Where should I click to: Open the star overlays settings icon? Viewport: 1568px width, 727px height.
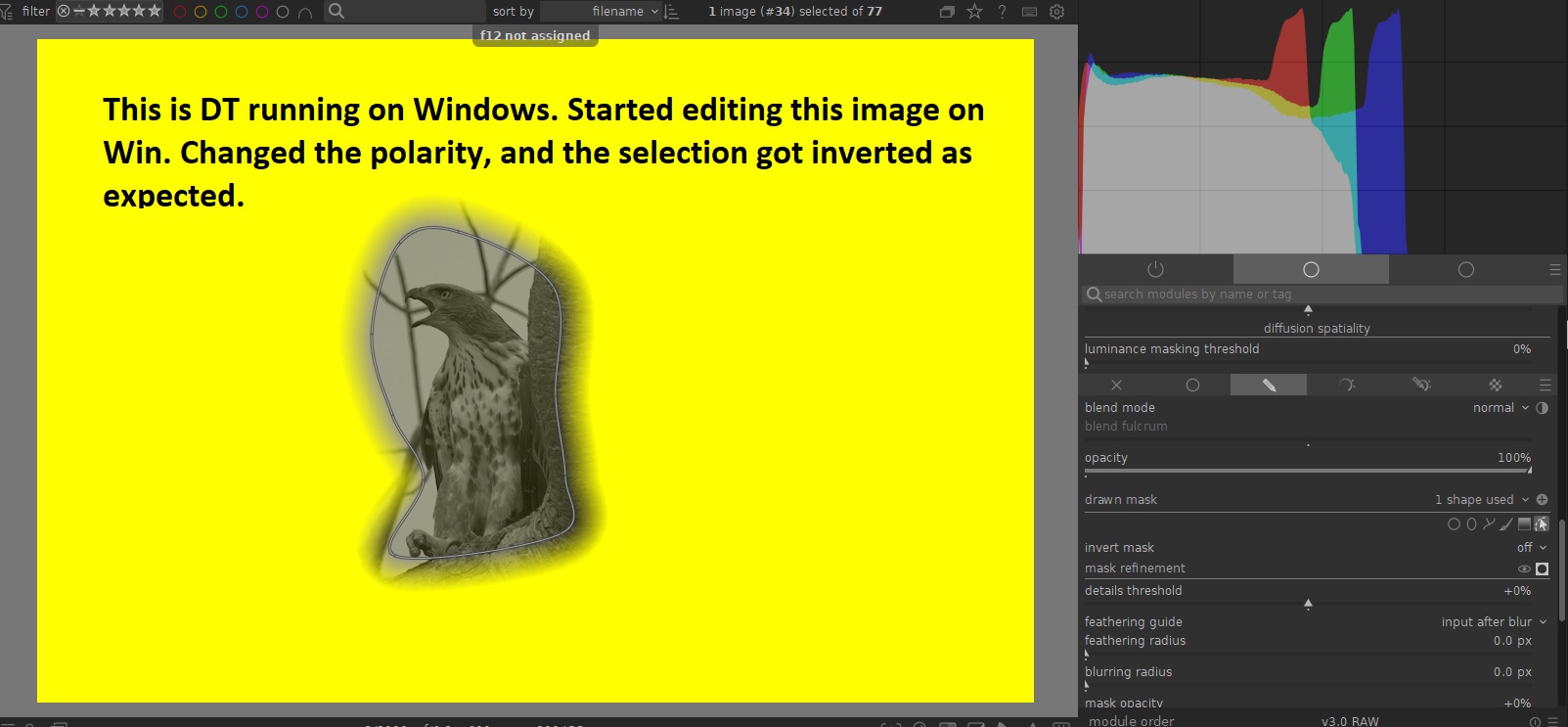coord(974,12)
